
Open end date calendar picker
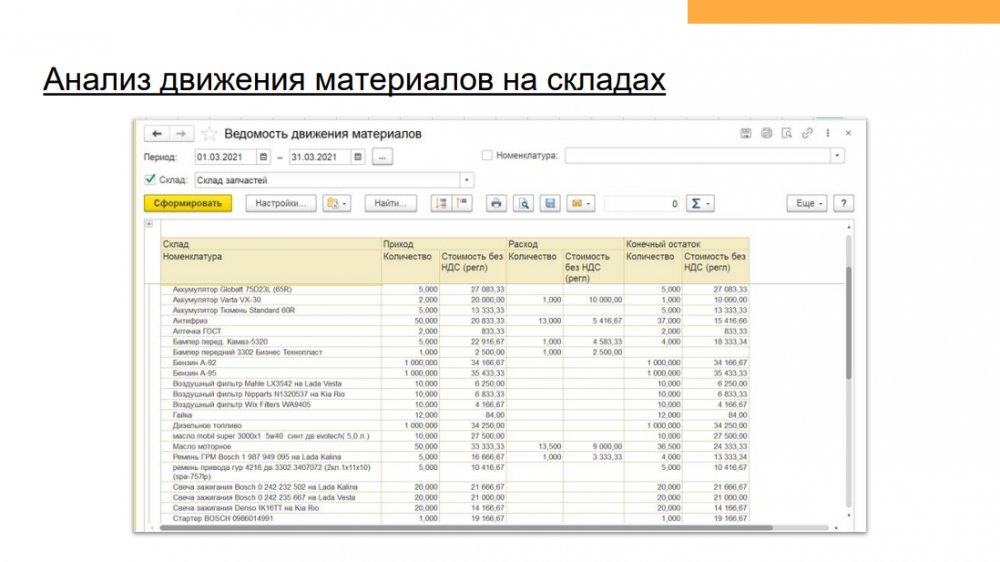pyautogui.click(x=357, y=157)
